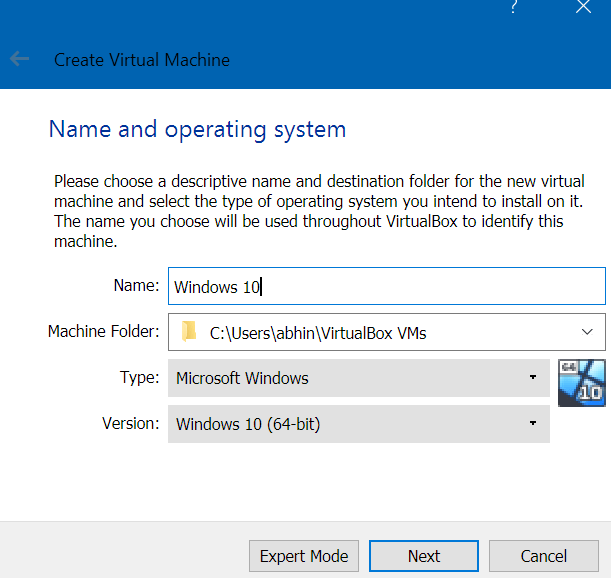The height and width of the screenshot is (578, 611).
Task: Click the 'Type:' label
Action: coord(140,378)
